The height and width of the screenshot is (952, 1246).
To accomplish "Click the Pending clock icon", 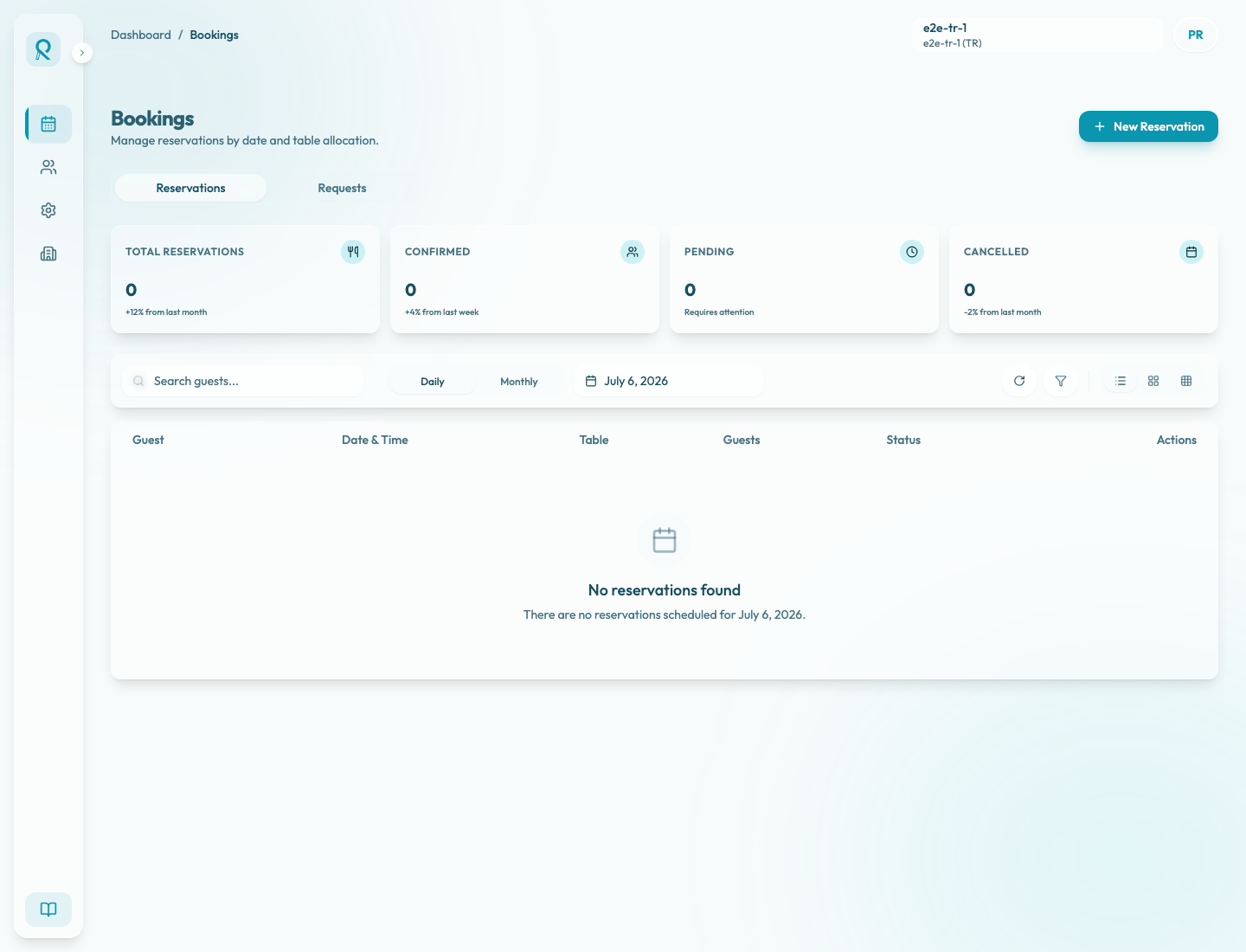I will (912, 252).
